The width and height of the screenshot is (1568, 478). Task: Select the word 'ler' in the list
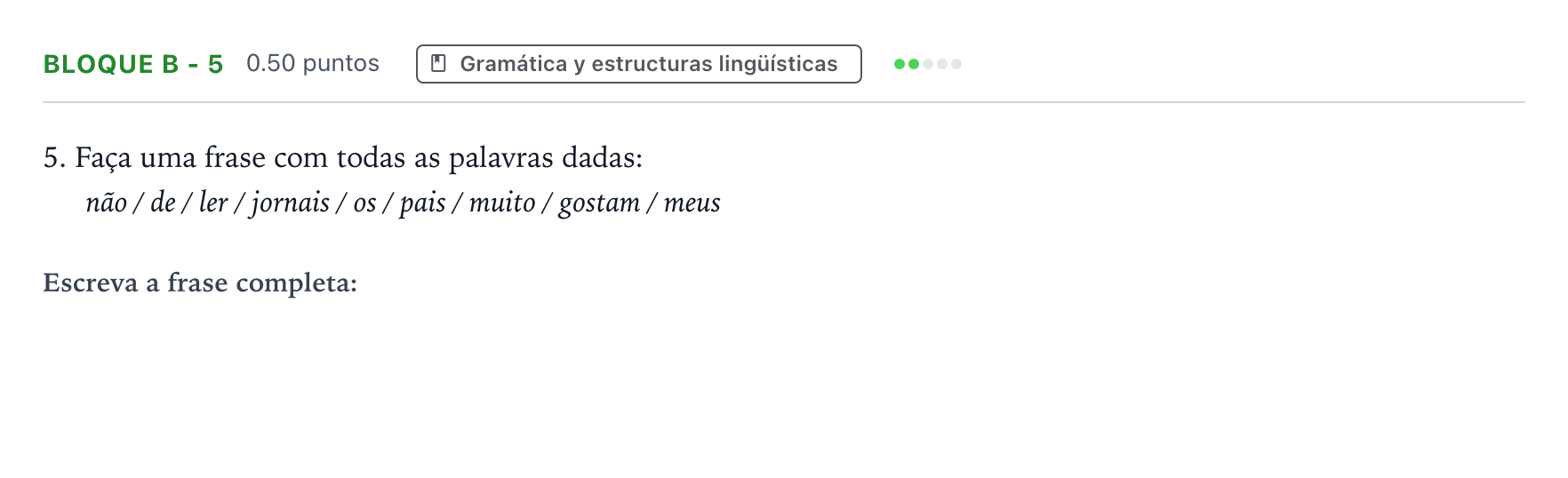[x=213, y=203]
